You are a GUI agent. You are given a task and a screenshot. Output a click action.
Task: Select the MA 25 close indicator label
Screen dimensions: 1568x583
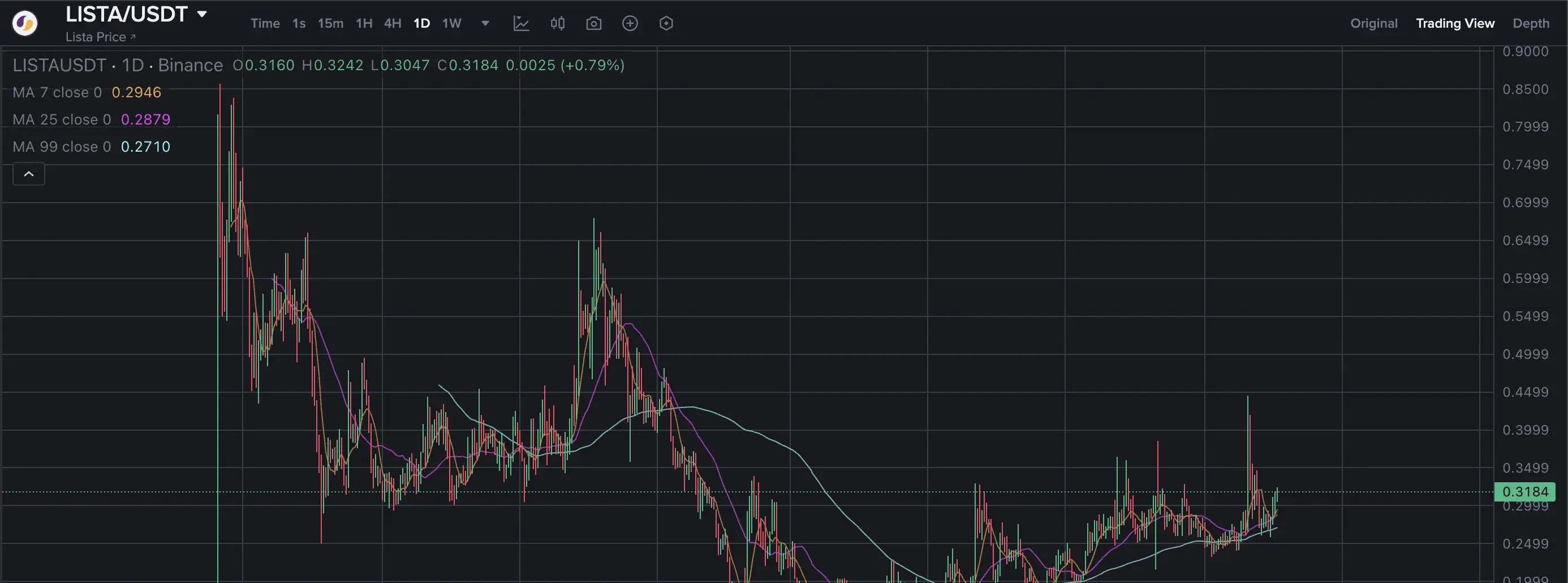coord(62,119)
